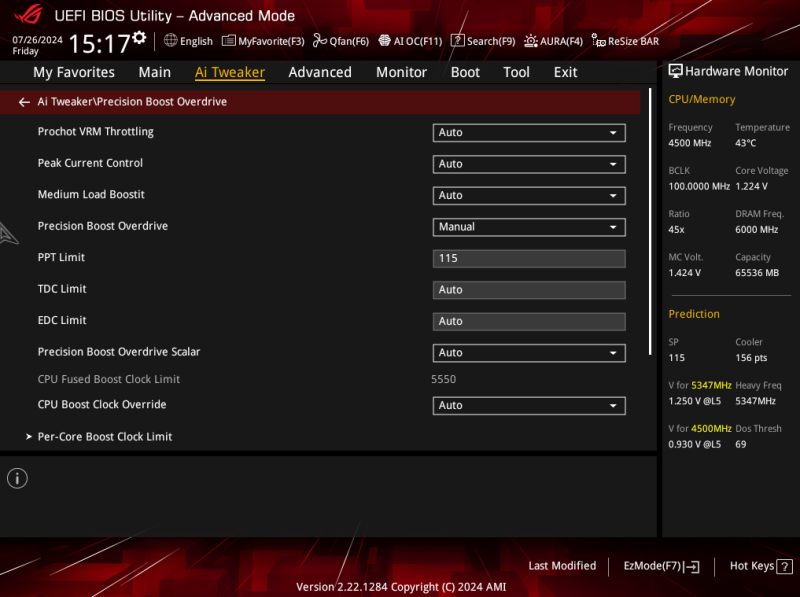Click the 100.0000 MHz BCLK value

(699, 187)
